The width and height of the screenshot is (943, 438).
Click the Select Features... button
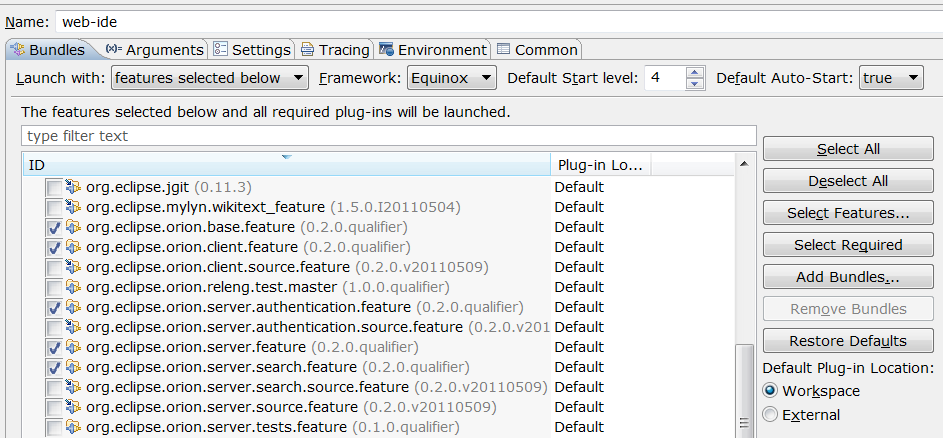click(x=848, y=213)
